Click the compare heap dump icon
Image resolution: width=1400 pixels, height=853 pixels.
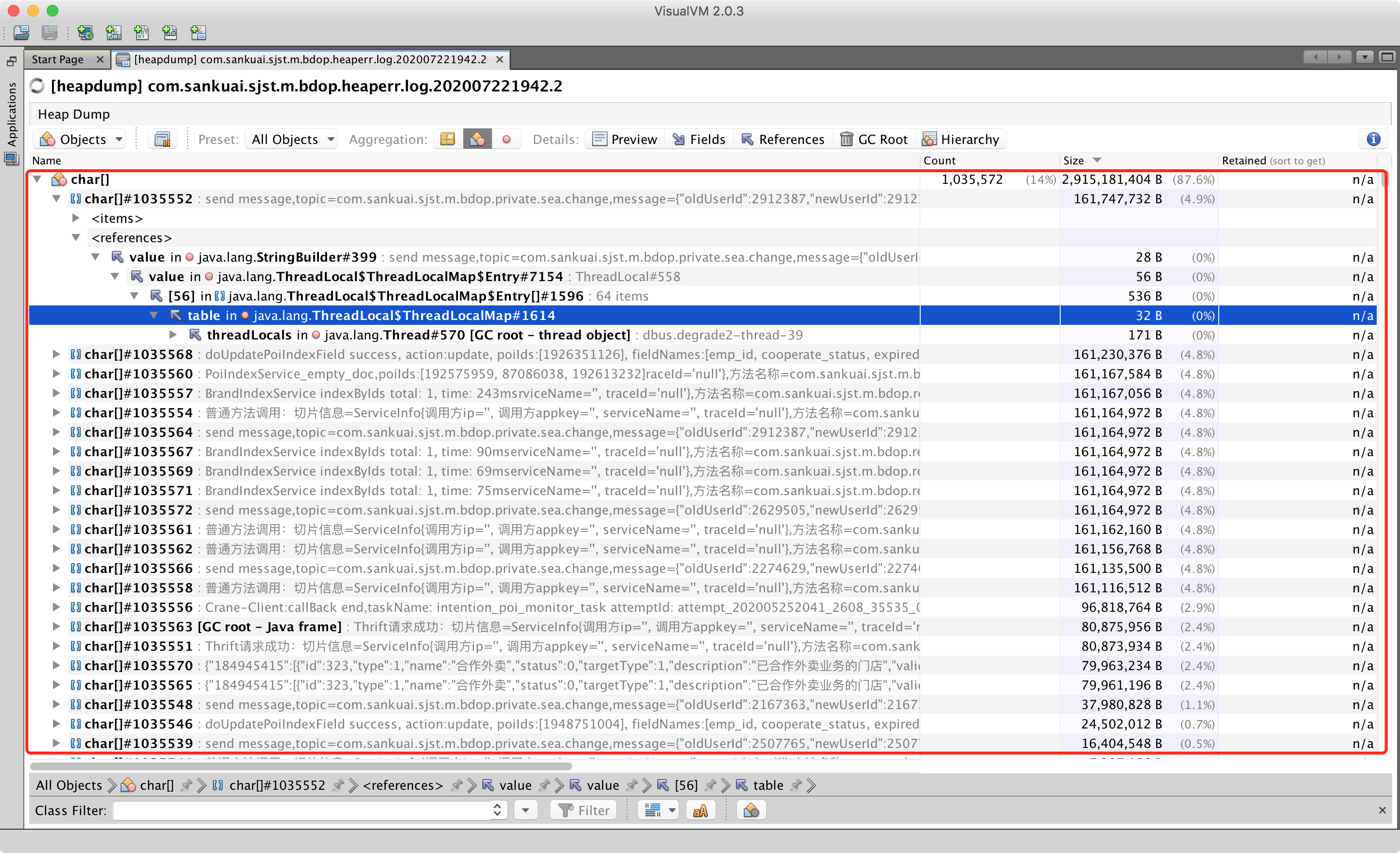(x=162, y=139)
